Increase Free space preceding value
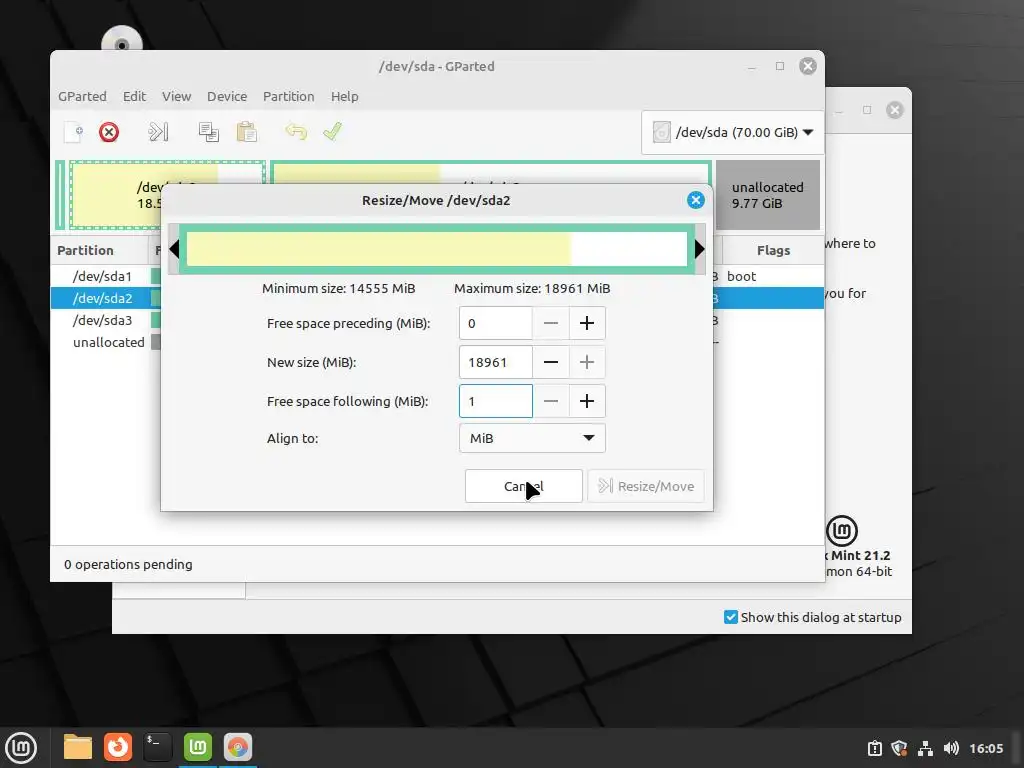 click(x=586, y=323)
